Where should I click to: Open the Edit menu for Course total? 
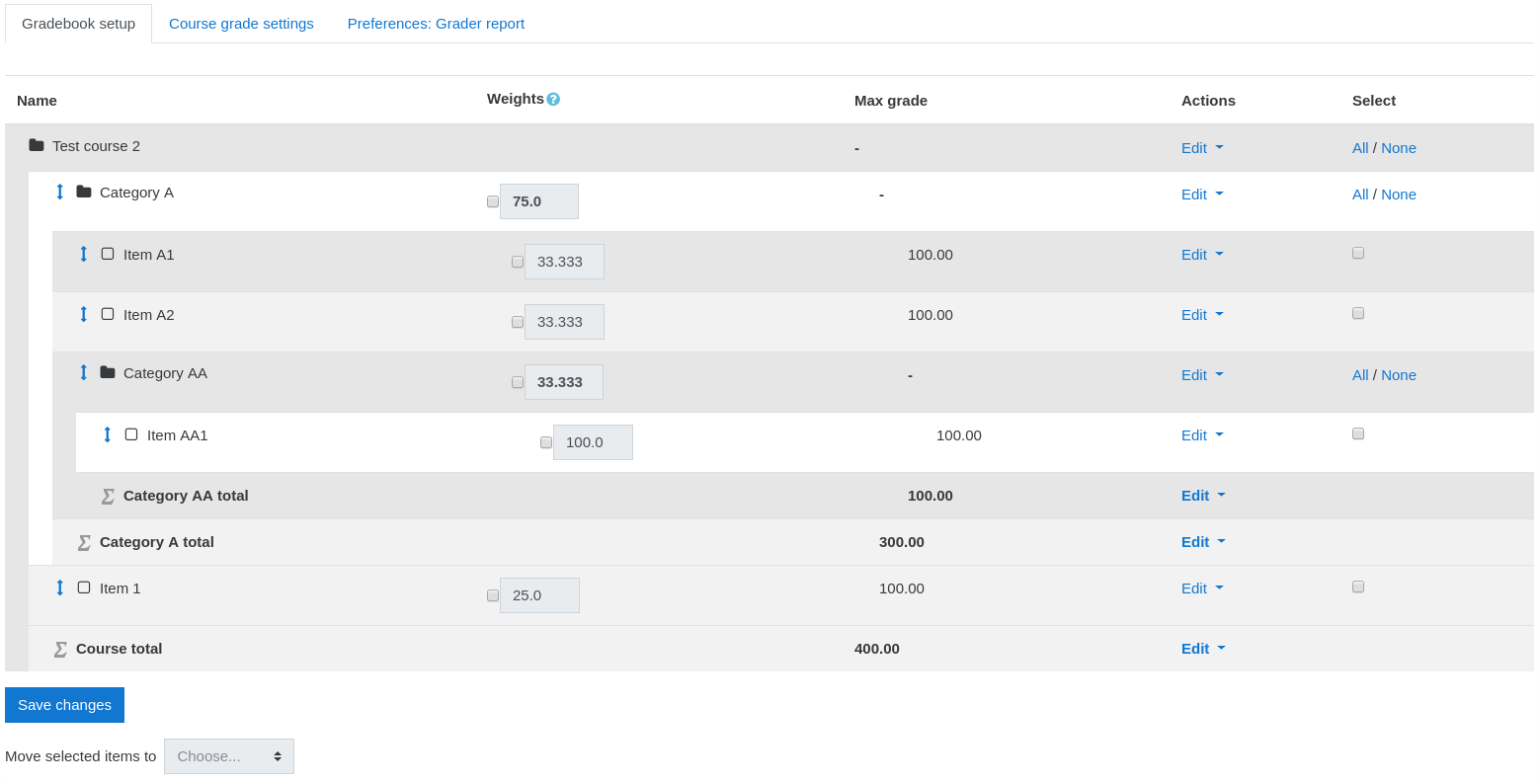1203,648
